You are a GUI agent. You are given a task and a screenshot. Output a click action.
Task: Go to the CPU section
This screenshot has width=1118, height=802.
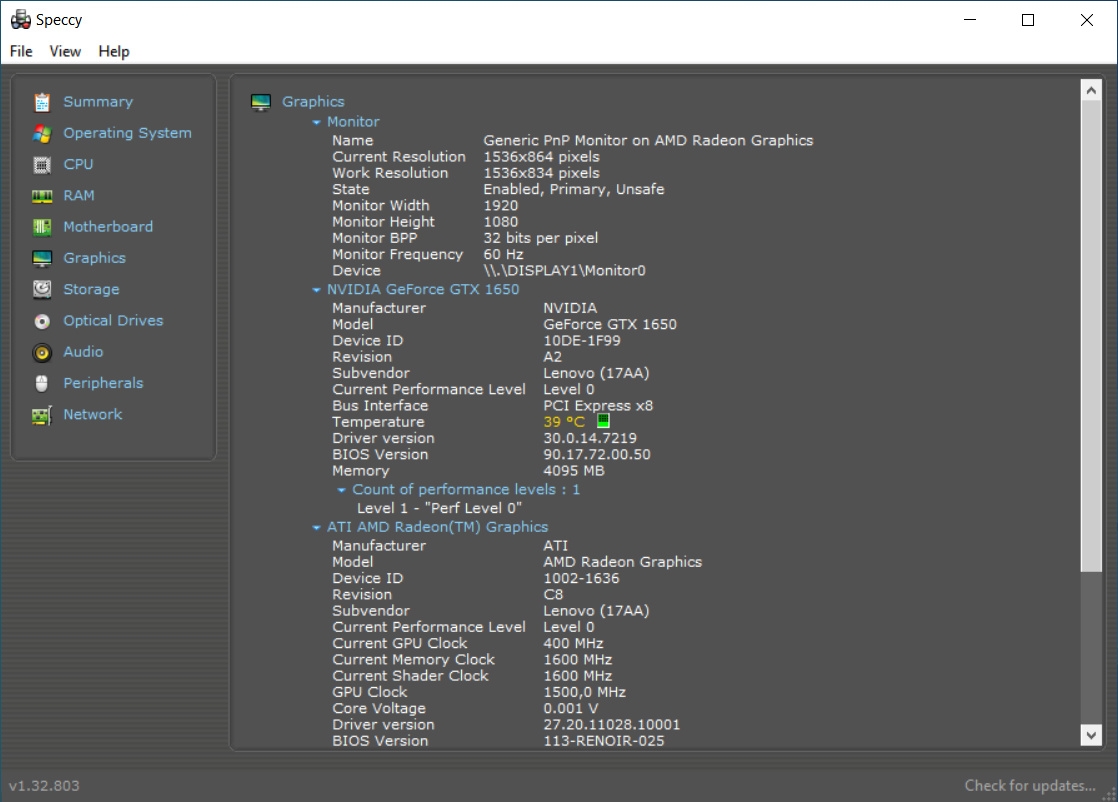point(78,165)
